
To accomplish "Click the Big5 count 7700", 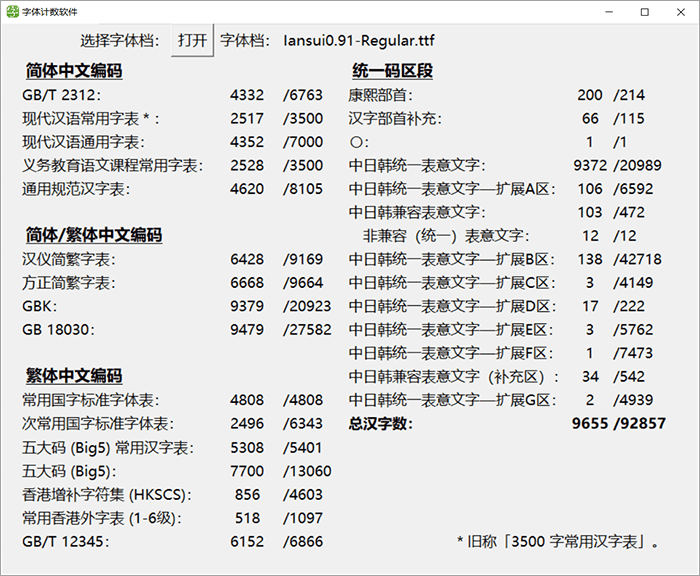I will [247, 471].
